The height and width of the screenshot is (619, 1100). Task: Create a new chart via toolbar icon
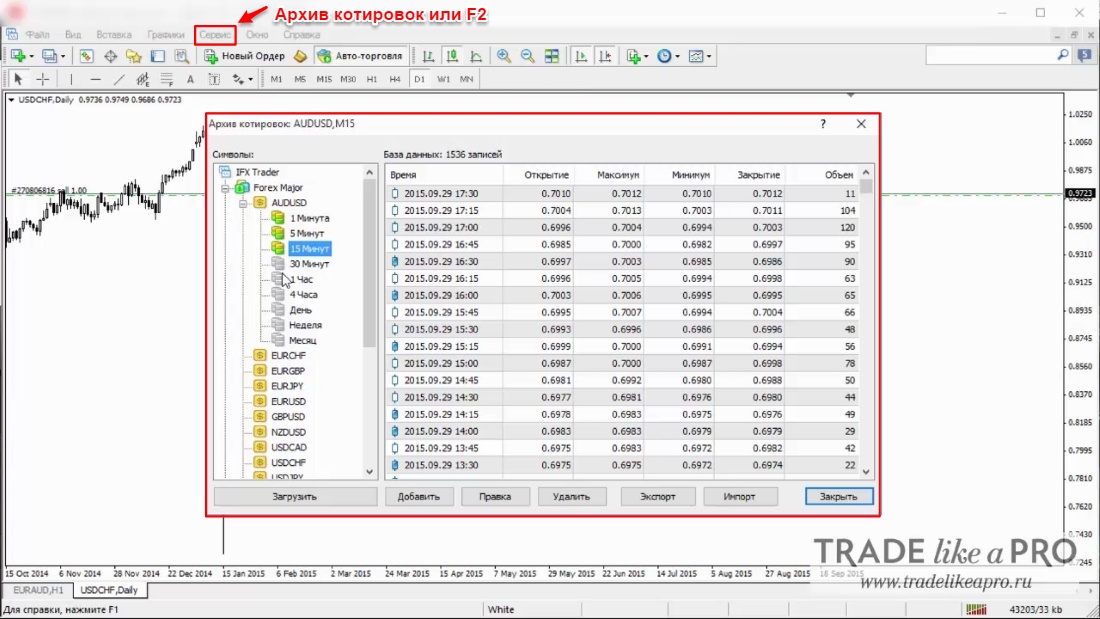coord(18,56)
